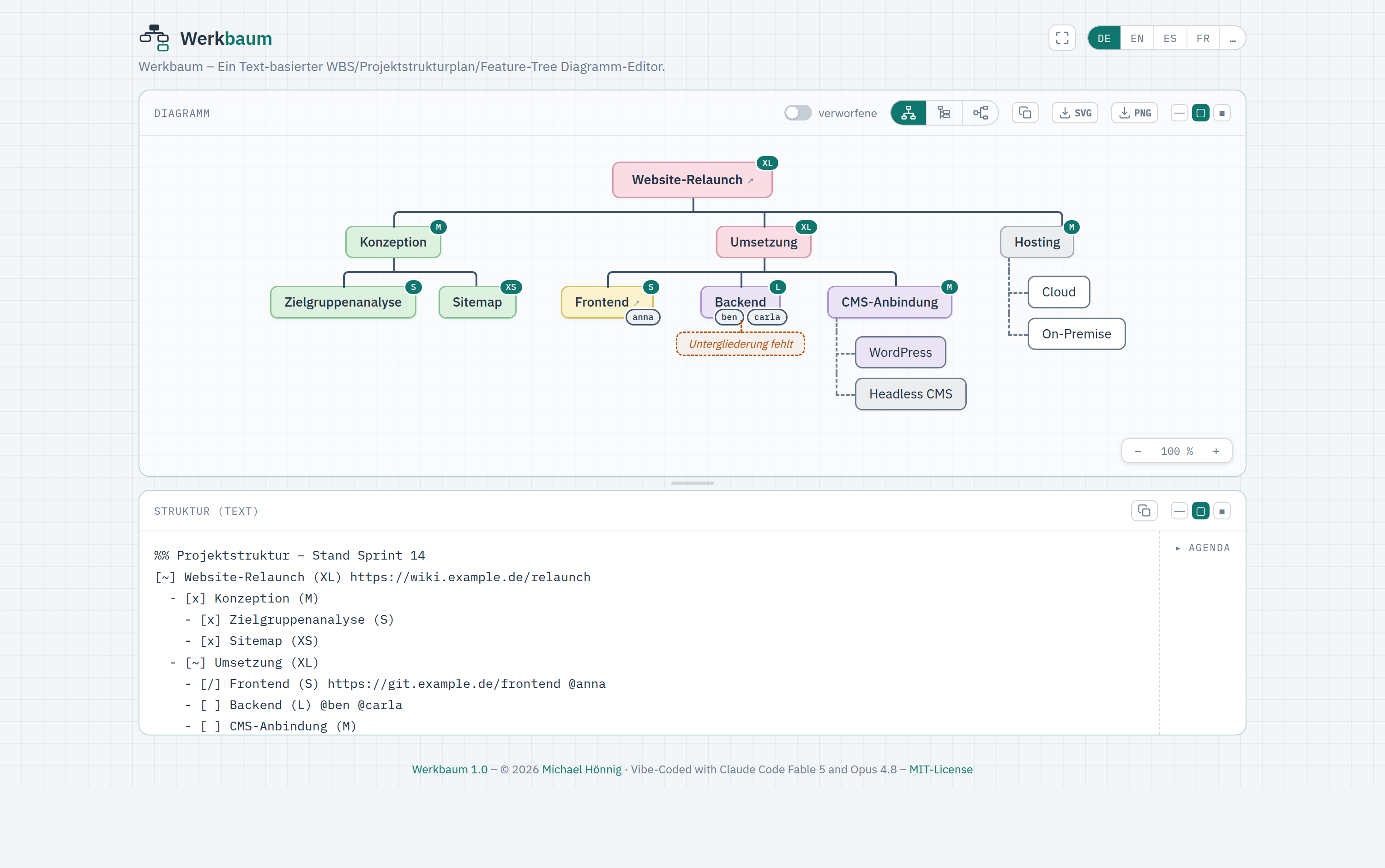
Task: Click the Untergliederung fehlt warning
Action: [741, 344]
